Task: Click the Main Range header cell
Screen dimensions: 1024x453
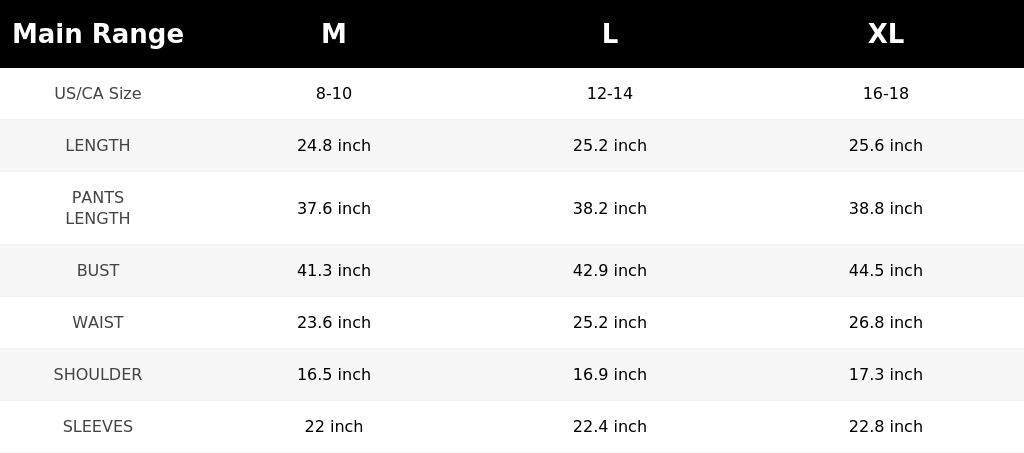Action: 98,34
